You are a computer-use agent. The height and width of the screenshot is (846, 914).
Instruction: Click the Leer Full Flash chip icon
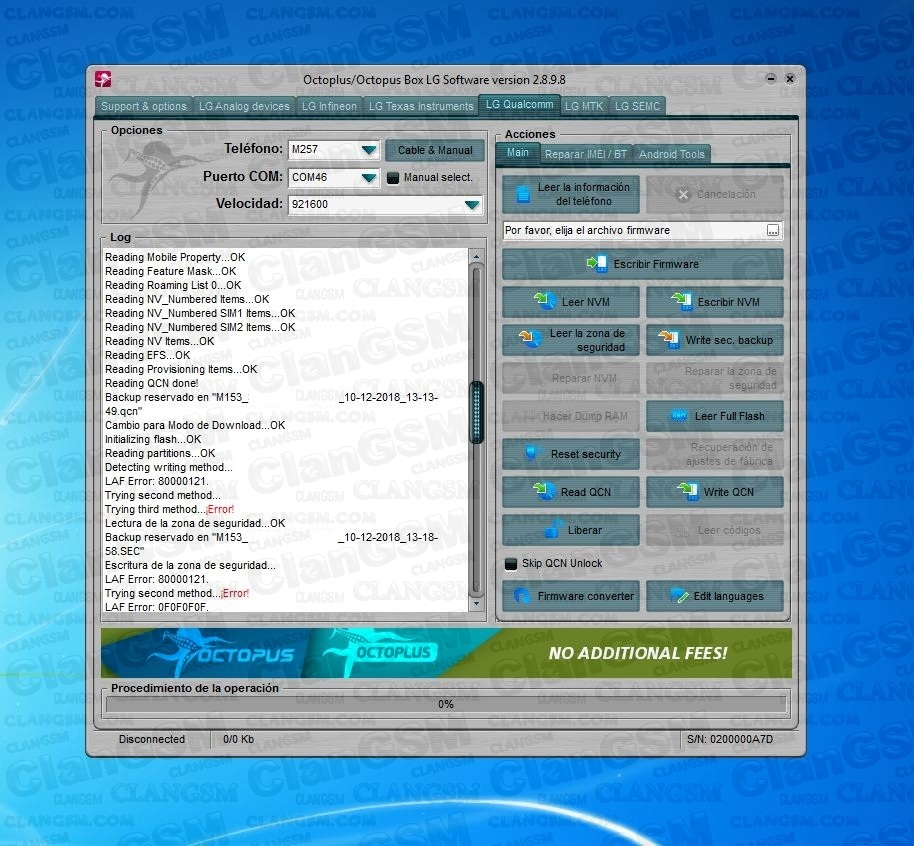679,416
